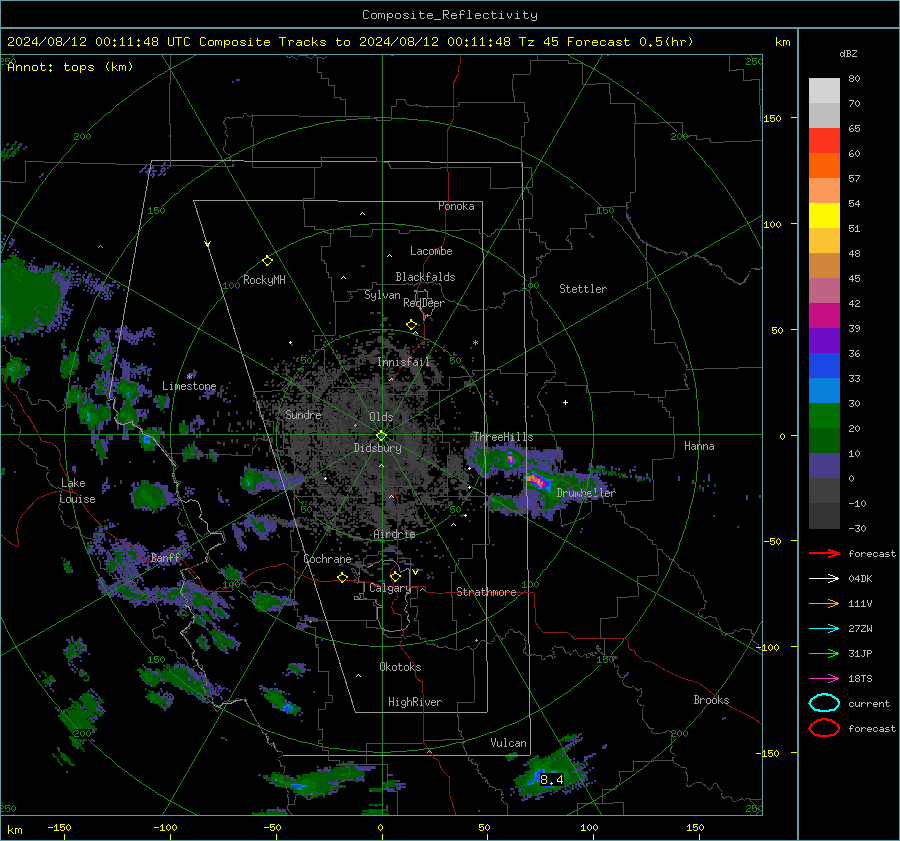Click the Strathmore town label
The height and width of the screenshot is (841, 900).
(486, 592)
